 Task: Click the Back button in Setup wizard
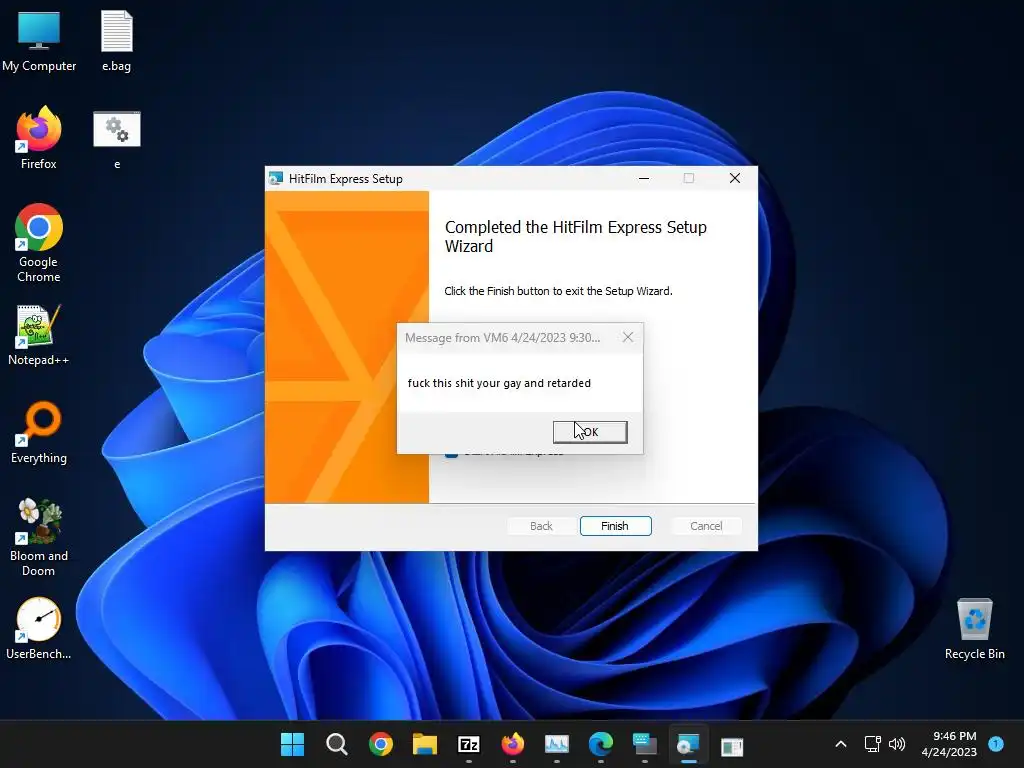point(541,526)
